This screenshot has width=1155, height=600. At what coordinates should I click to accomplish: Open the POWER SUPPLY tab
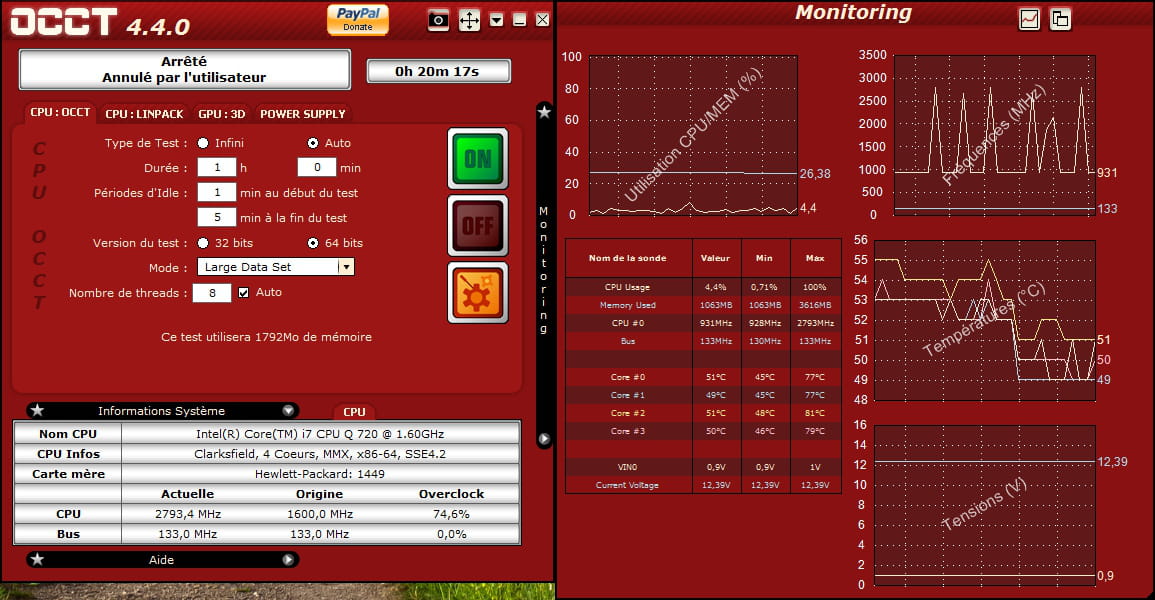pyautogui.click(x=303, y=113)
